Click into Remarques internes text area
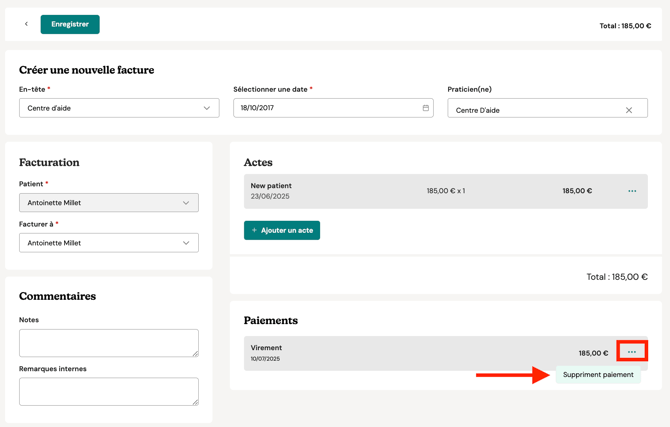This screenshot has width=670, height=427. point(108,391)
